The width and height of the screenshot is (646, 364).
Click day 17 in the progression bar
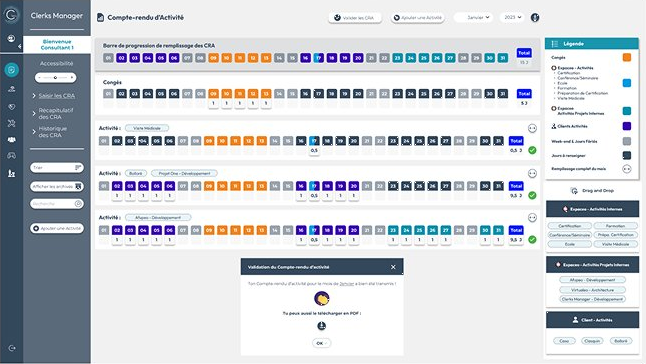coord(318,58)
